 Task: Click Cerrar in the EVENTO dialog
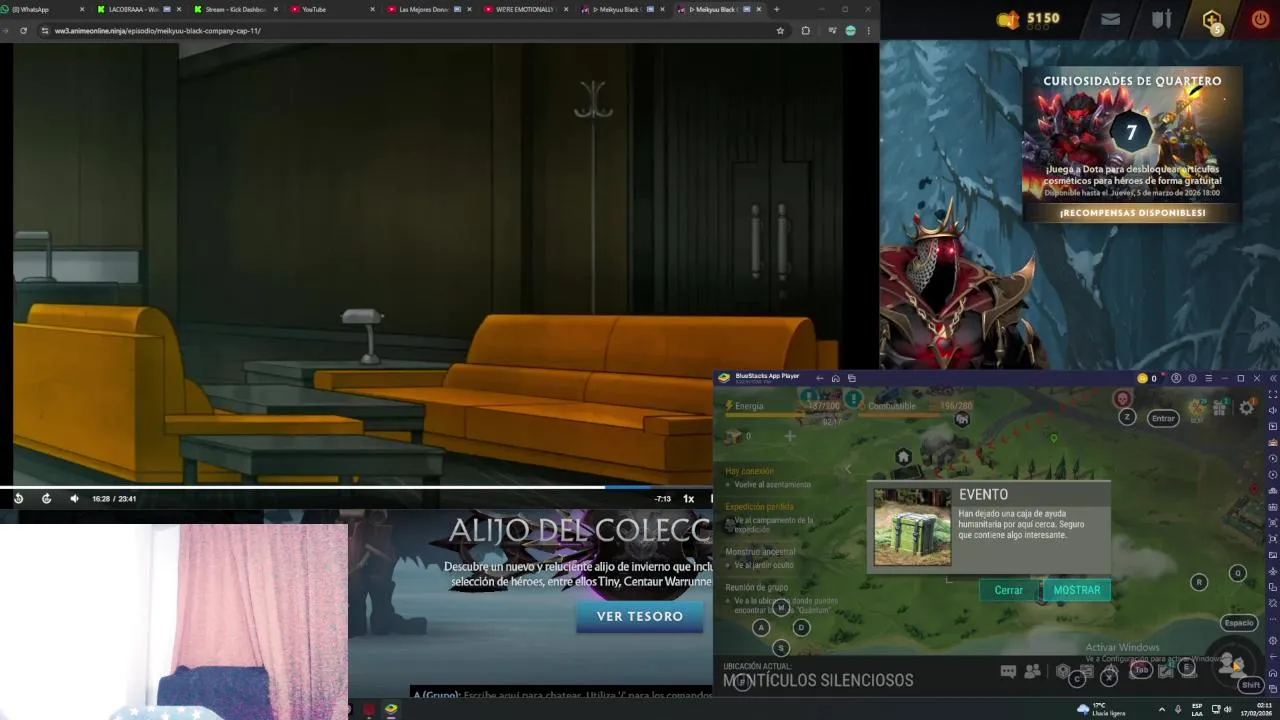[x=1009, y=590]
